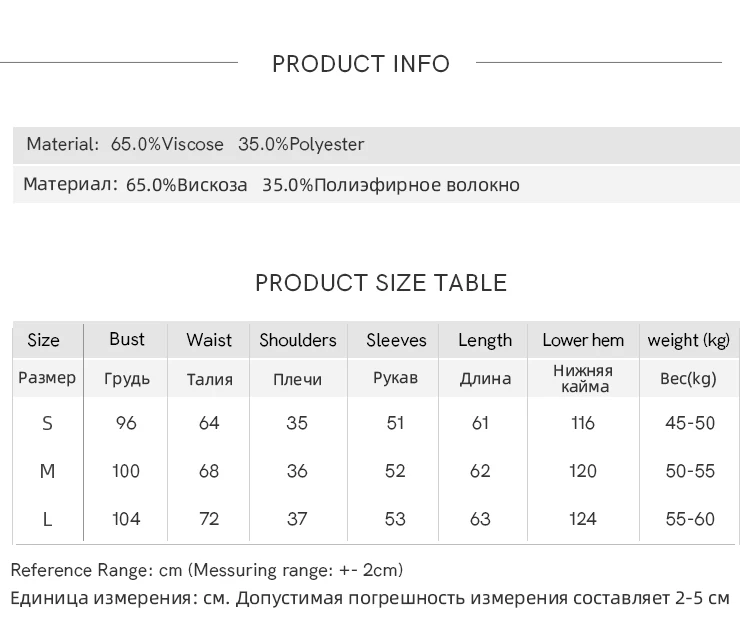Click the weight (kg) column header
The height and width of the screenshot is (635, 750).
coord(689,340)
